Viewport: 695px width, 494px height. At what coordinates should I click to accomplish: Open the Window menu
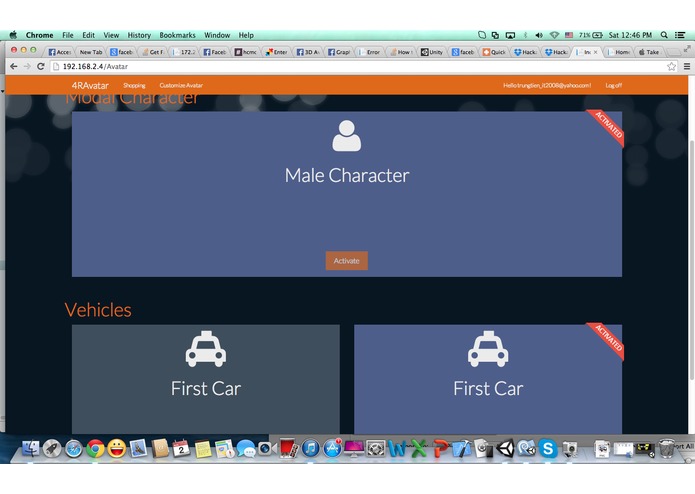point(217,35)
